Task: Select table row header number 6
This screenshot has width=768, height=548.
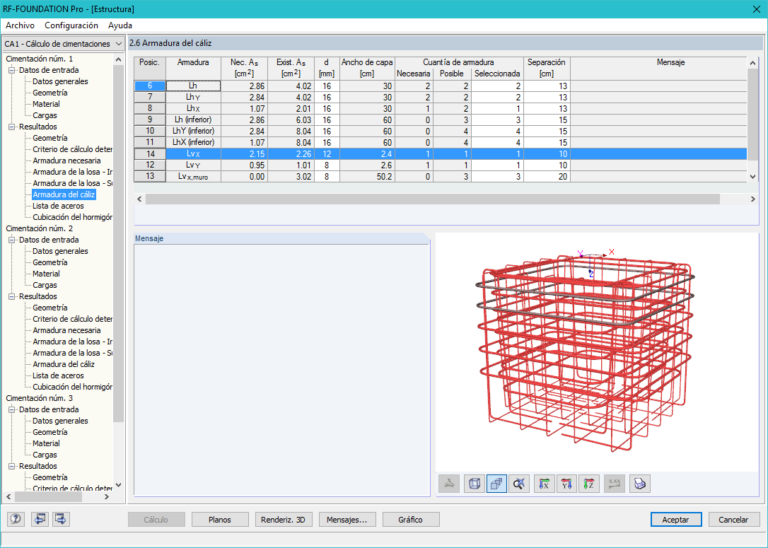Action: tap(150, 86)
